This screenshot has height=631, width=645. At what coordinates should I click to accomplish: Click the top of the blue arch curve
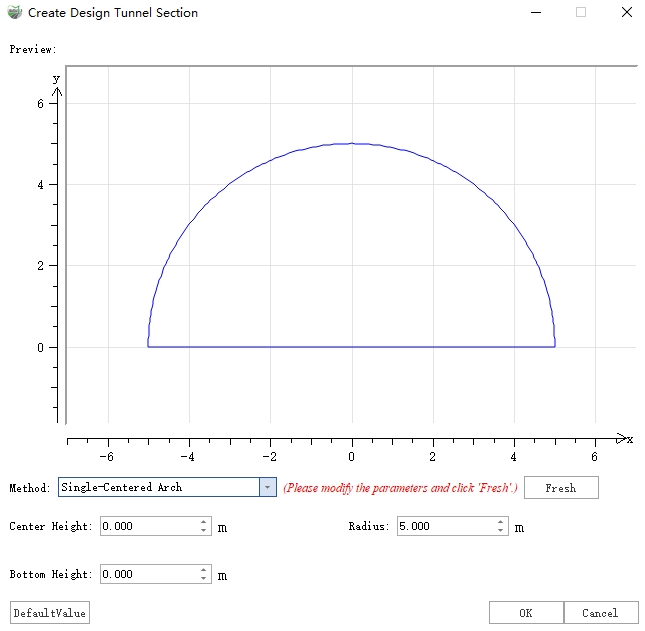pyautogui.click(x=351, y=144)
